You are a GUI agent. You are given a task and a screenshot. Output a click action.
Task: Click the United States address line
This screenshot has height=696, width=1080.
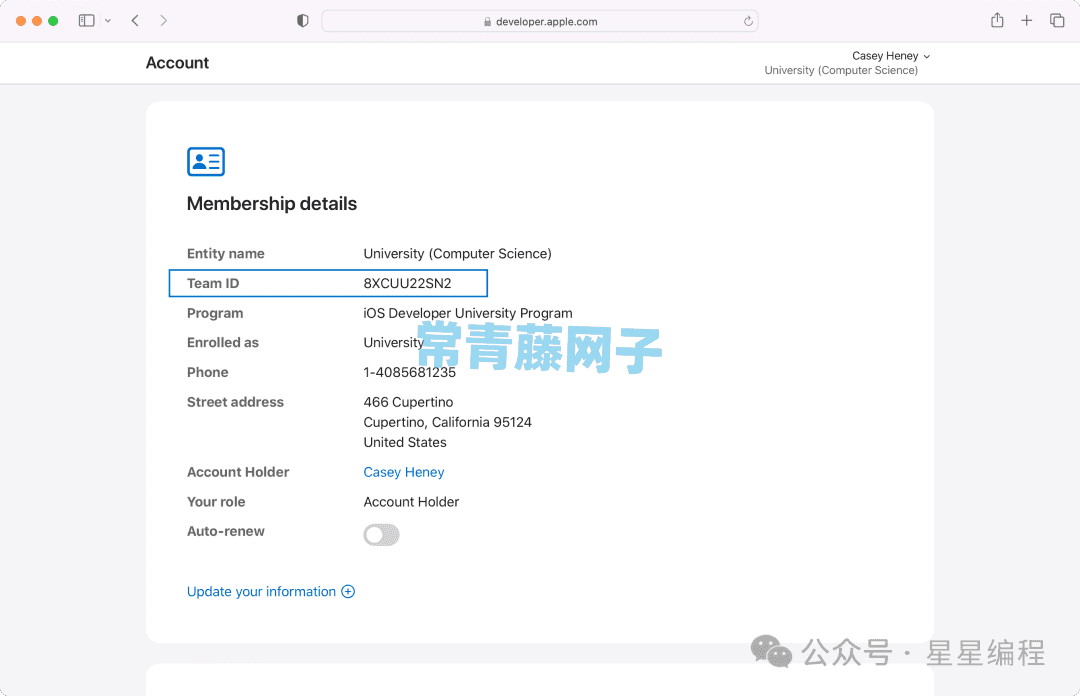tap(405, 442)
